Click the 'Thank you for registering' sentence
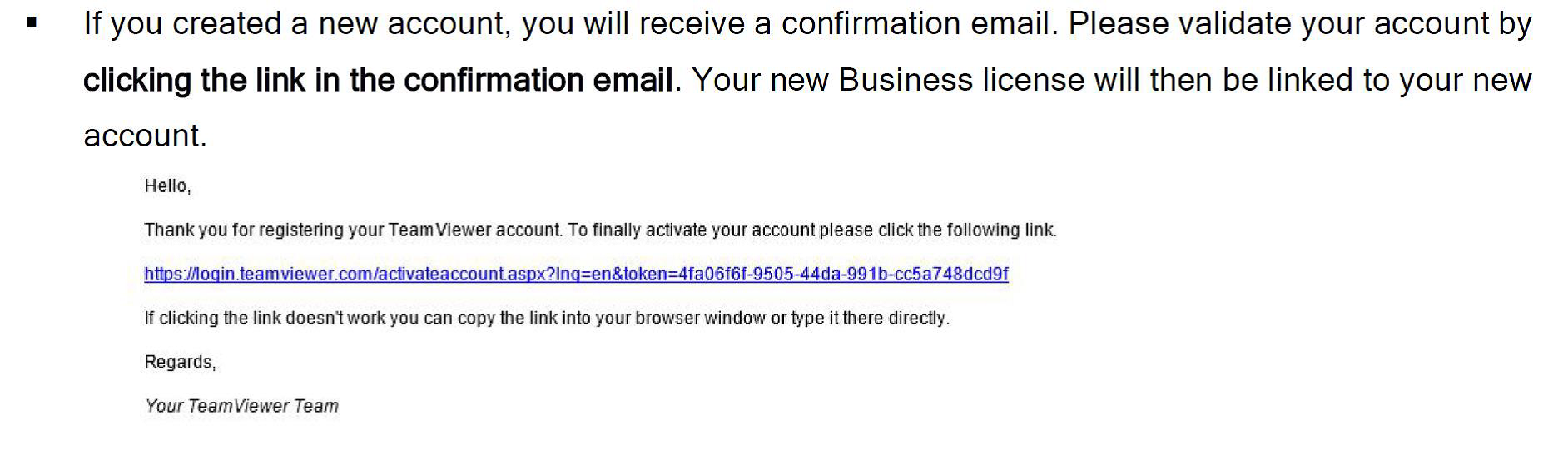 (600, 230)
